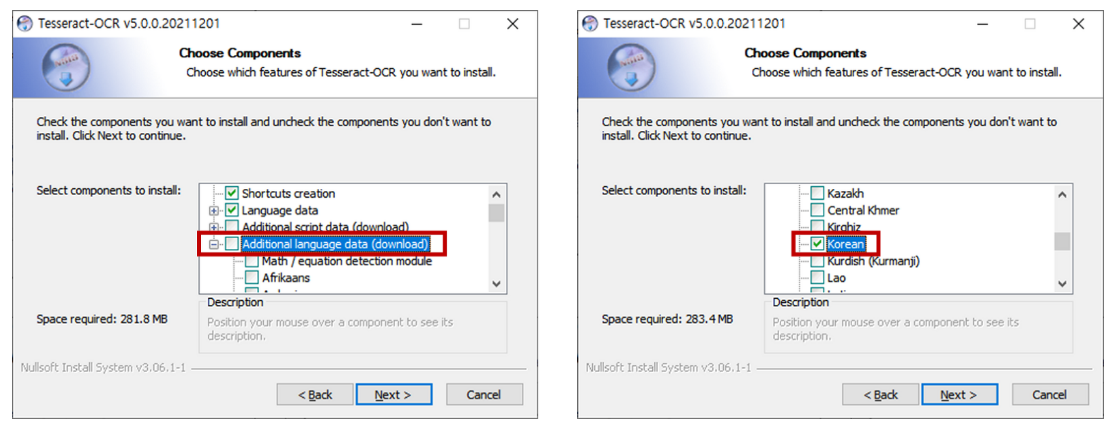Viewport: 1107px width, 426px height.
Task: Check Kurdish (Kurmanji) checkbox
Action: (x=817, y=261)
